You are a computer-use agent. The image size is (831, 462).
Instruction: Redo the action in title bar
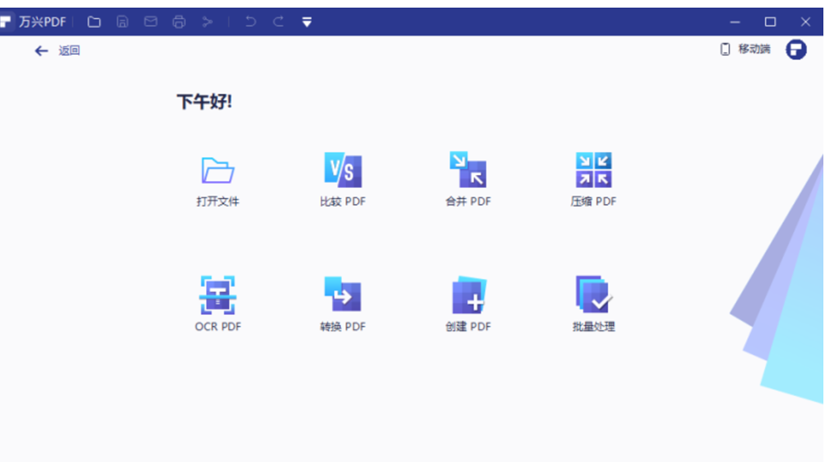pos(278,22)
